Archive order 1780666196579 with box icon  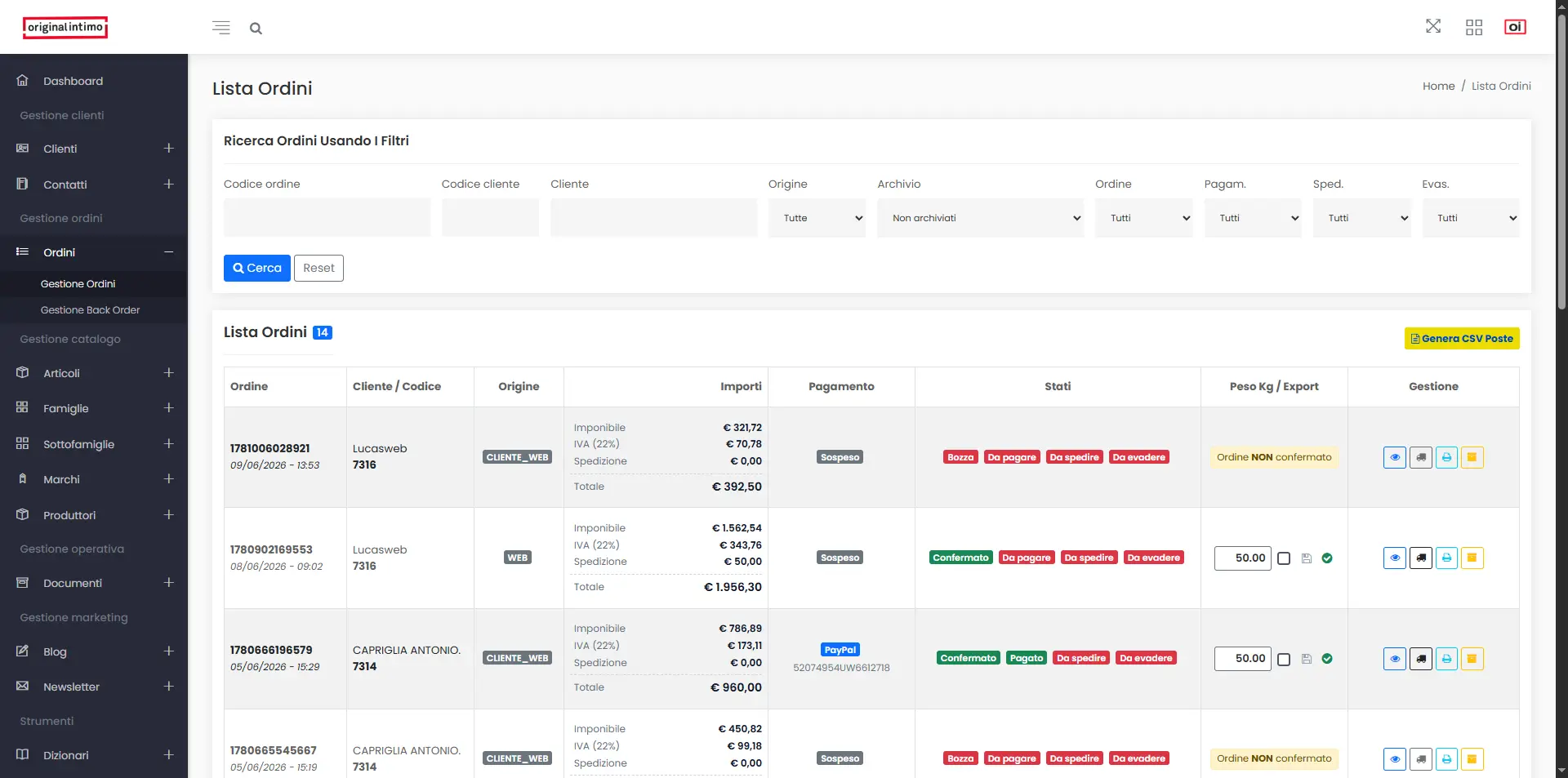click(1472, 659)
